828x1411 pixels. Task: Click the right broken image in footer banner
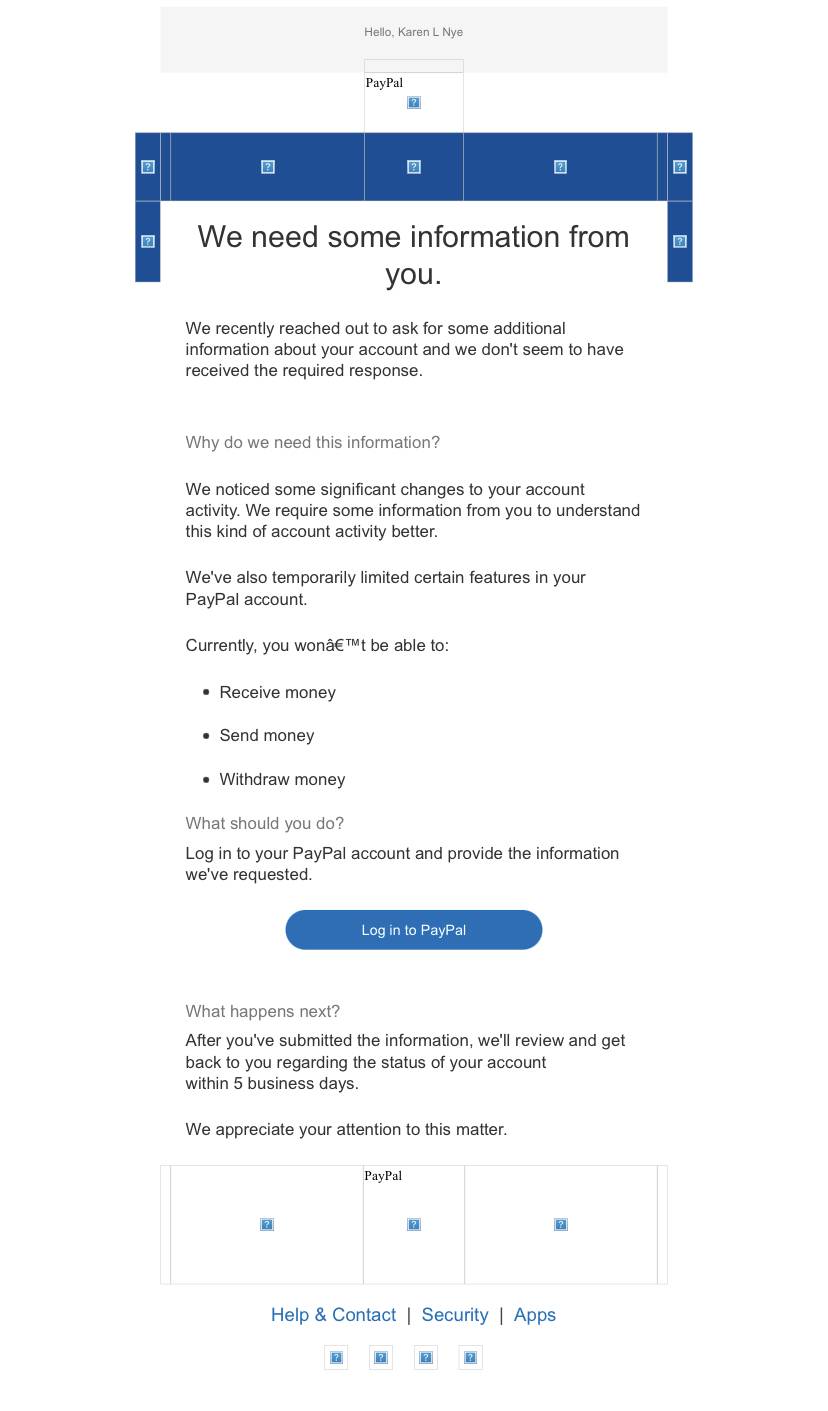[x=561, y=1224]
